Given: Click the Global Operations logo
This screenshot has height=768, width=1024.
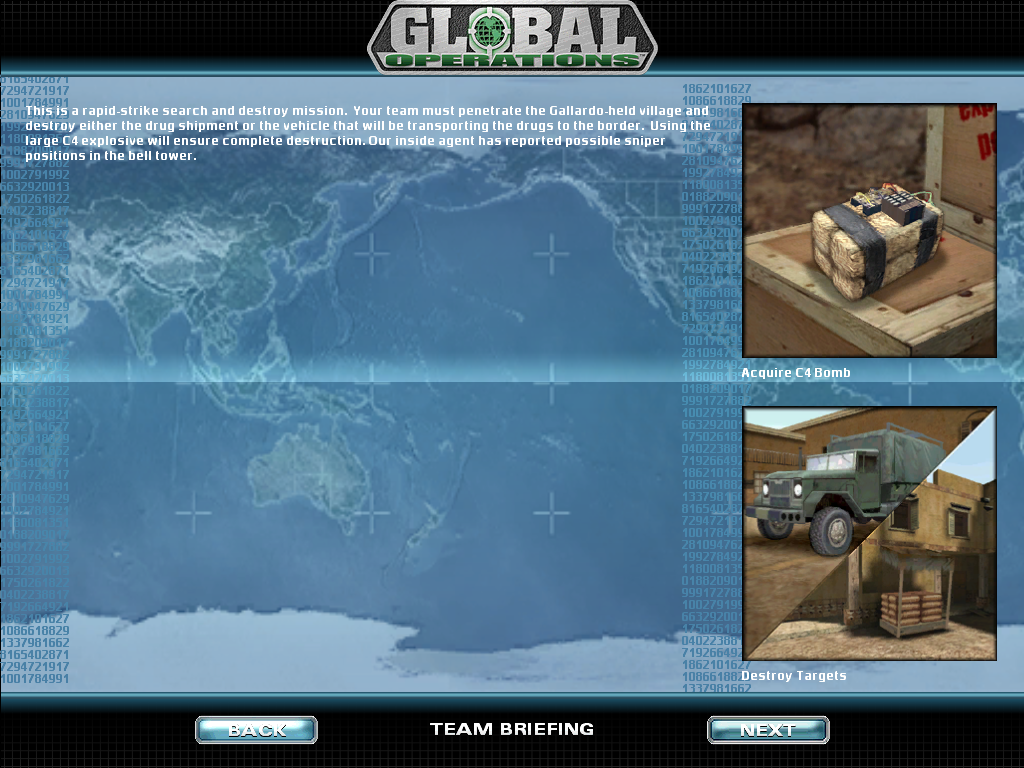Looking at the screenshot, I should 512,37.
